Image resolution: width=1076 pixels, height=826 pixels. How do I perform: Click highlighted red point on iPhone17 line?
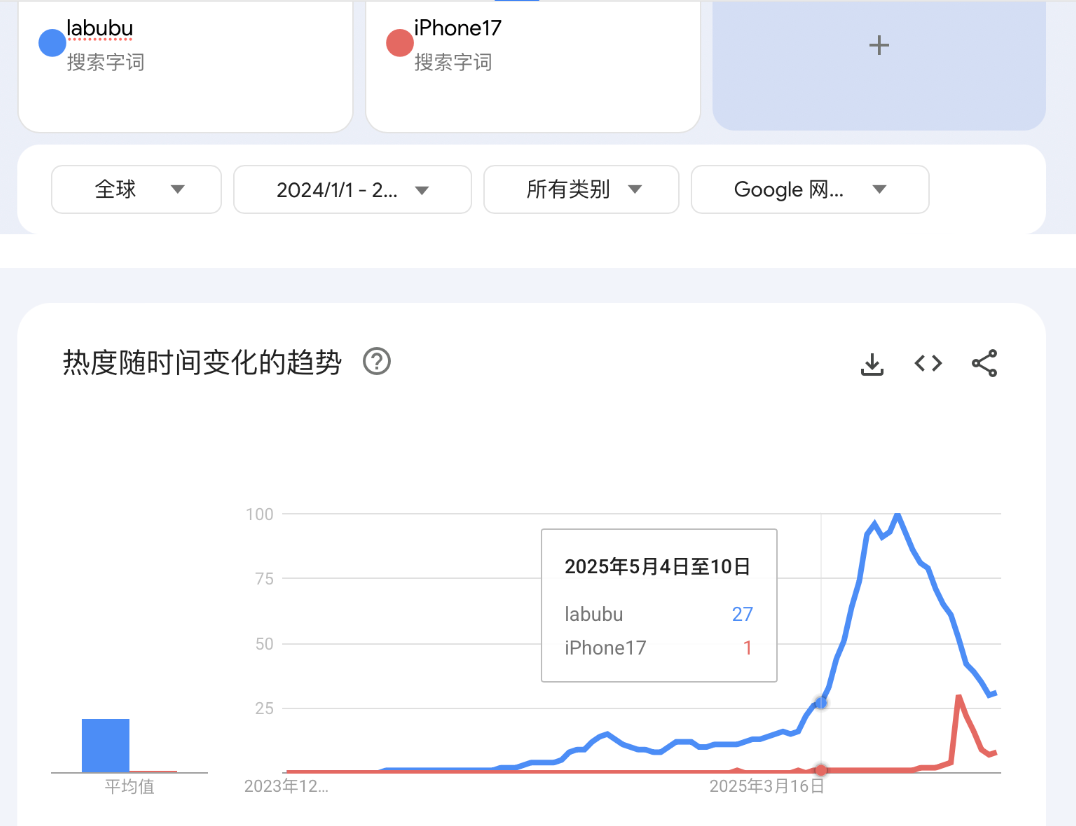pyautogui.click(x=821, y=770)
